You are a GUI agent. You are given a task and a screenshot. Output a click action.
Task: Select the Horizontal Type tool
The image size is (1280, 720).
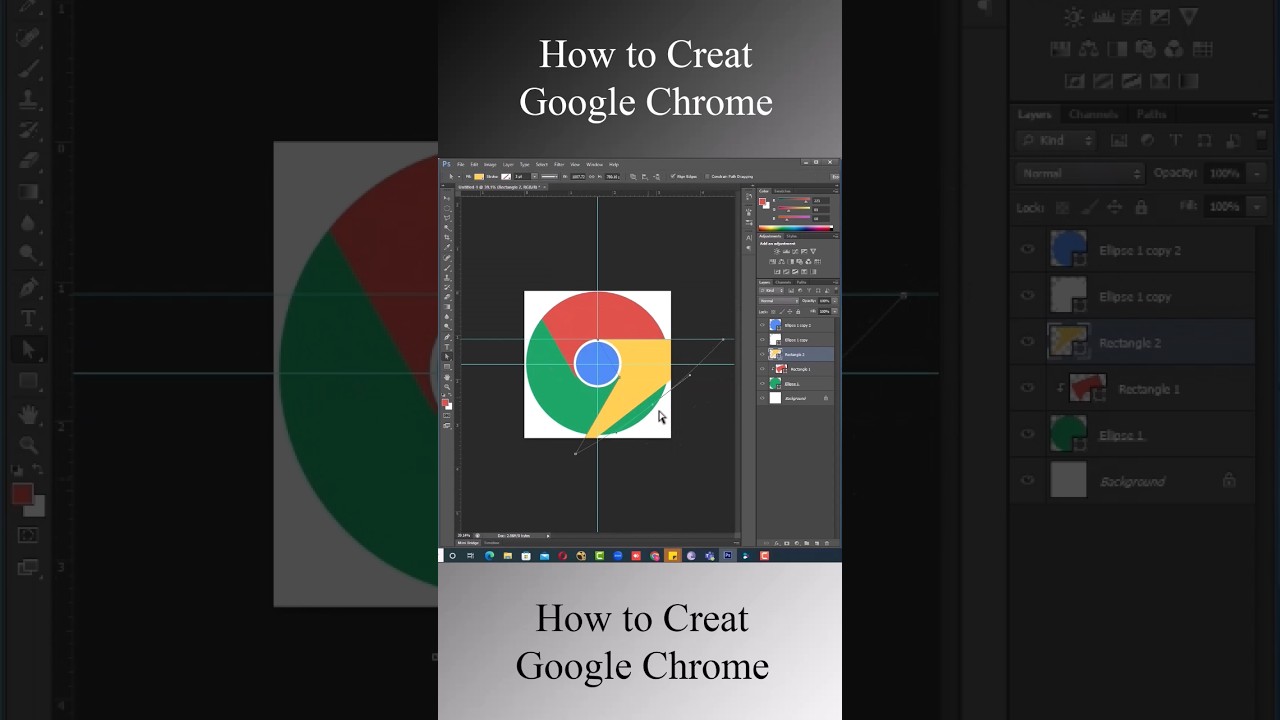[447, 347]
